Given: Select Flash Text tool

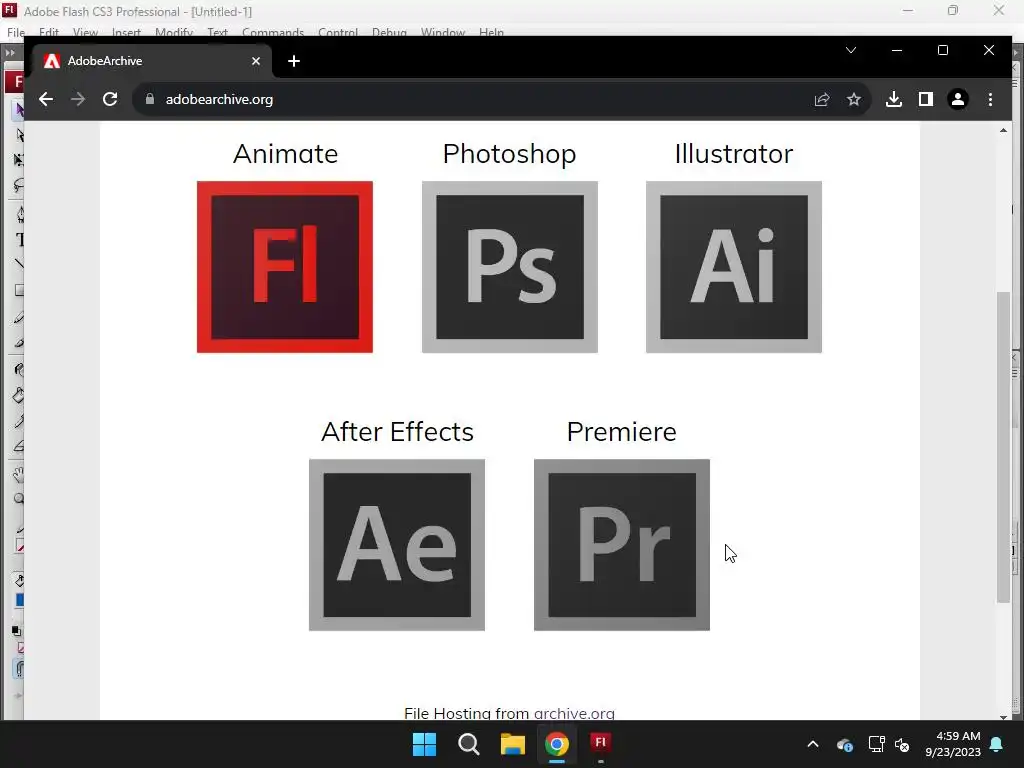Looking at the screenshot, I should (x=20, y=240).
